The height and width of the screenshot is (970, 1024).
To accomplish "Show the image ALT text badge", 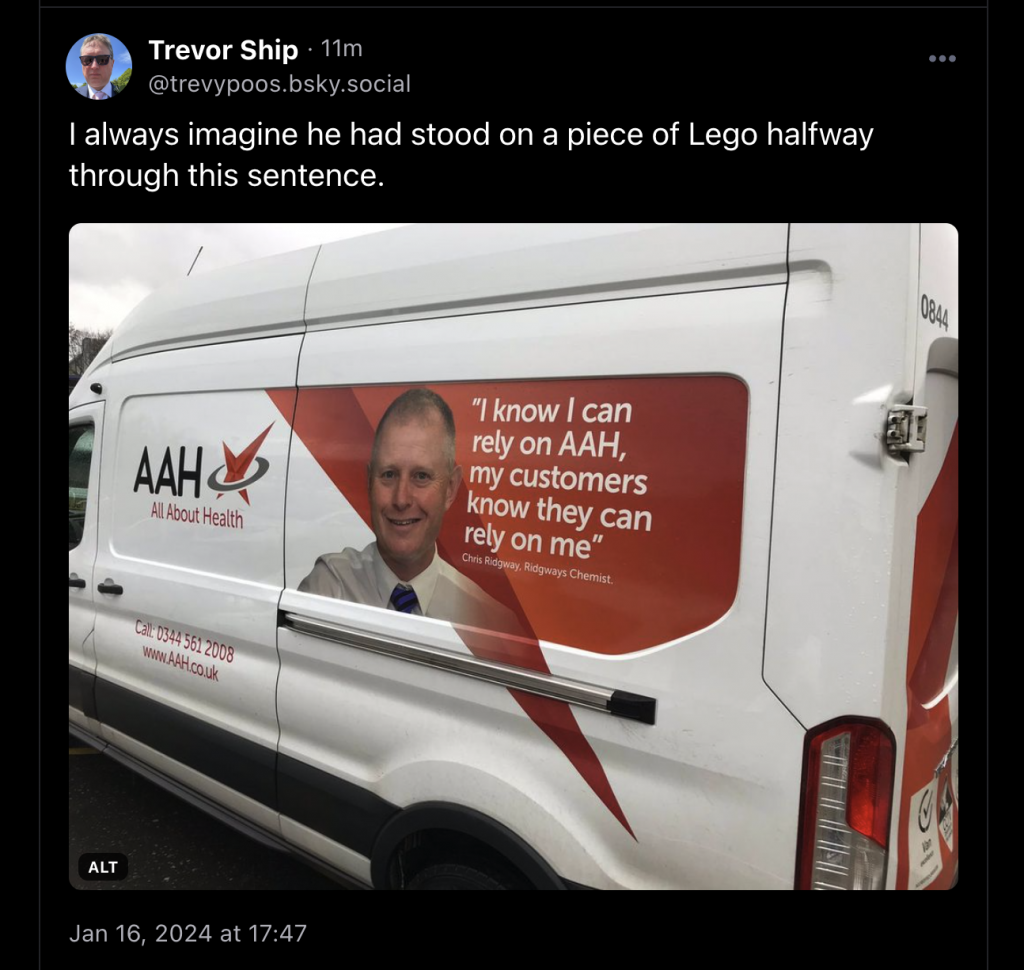I will coord(103,867).
